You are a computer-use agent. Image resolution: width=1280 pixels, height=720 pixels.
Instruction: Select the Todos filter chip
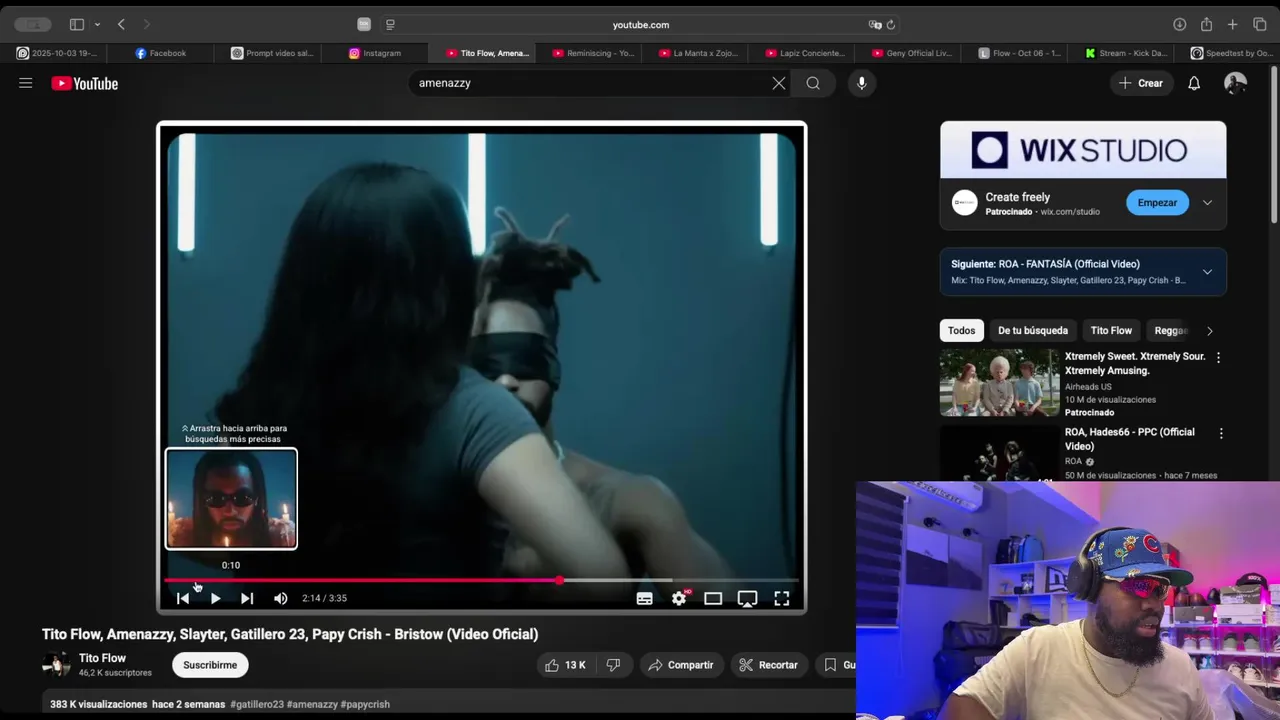[x=961, y=331]
